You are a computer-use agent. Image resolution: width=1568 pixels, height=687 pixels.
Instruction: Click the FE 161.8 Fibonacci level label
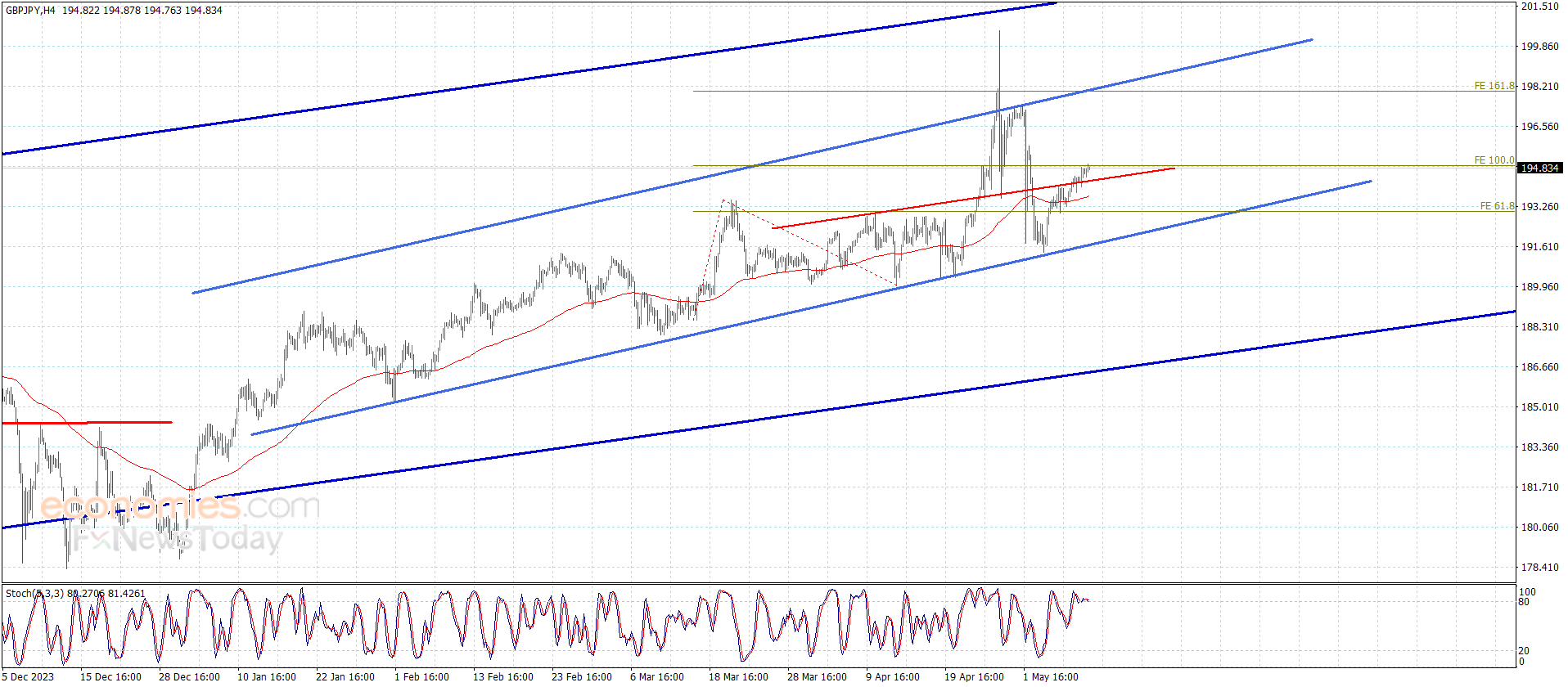click(1494, 86)
